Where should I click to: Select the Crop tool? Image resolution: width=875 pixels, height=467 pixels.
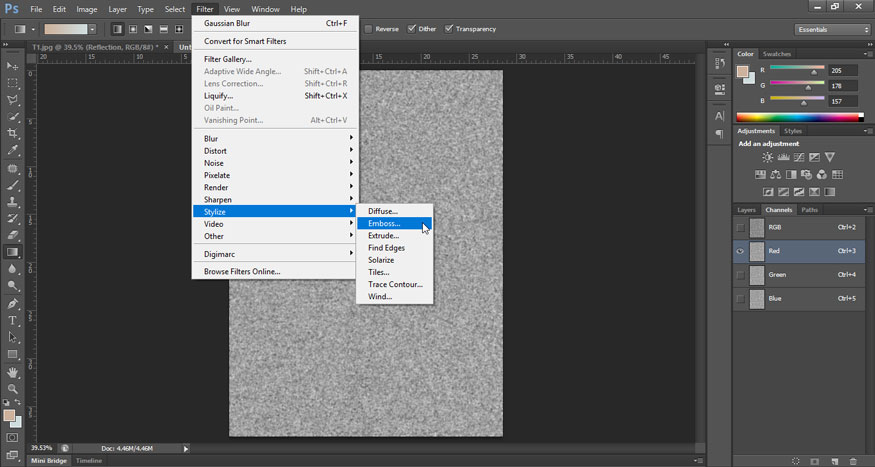coord(13,133)
